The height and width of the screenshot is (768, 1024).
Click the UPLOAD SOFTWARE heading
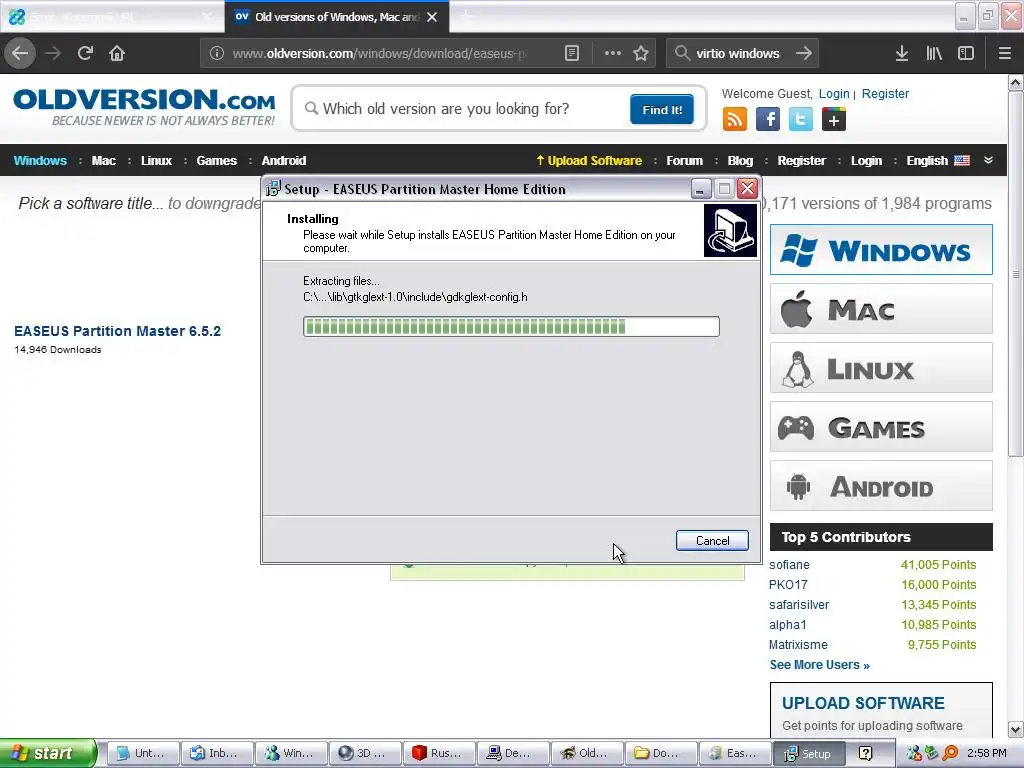click(x=863, y=703)
